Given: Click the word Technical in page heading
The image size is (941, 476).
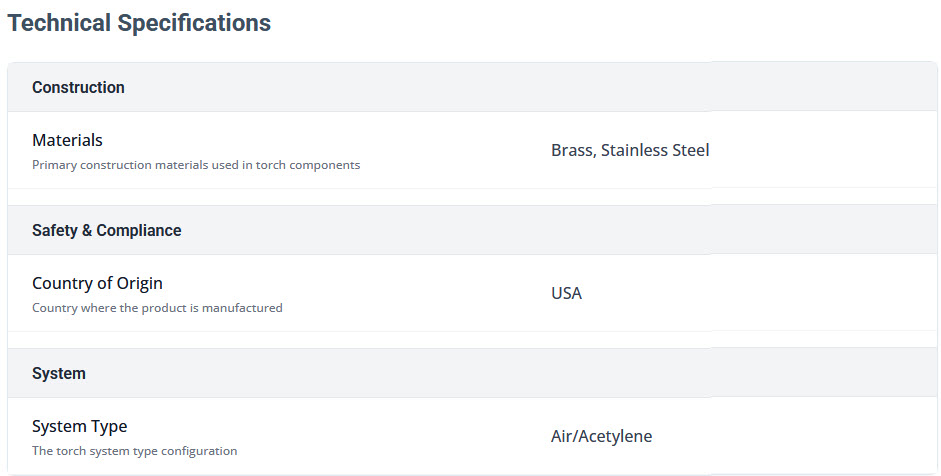Looking at the screenshot, I should tap(59, 23).
